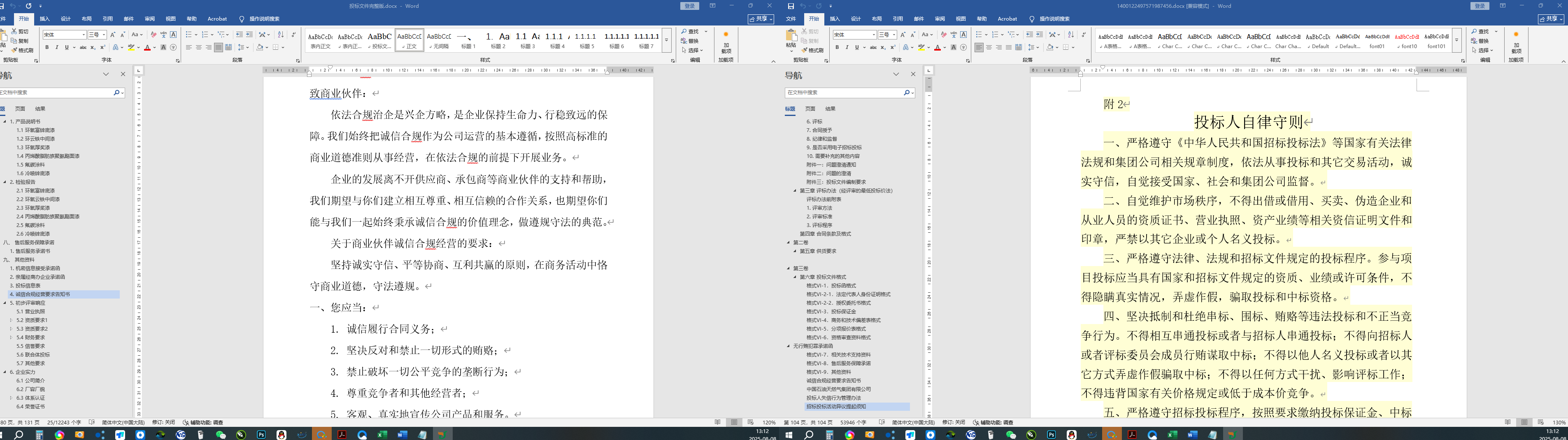Toggle Justify alignment in 投标文件完整版 window
The width and height of the screenshot is (1568, 440).
pos(219,47)
